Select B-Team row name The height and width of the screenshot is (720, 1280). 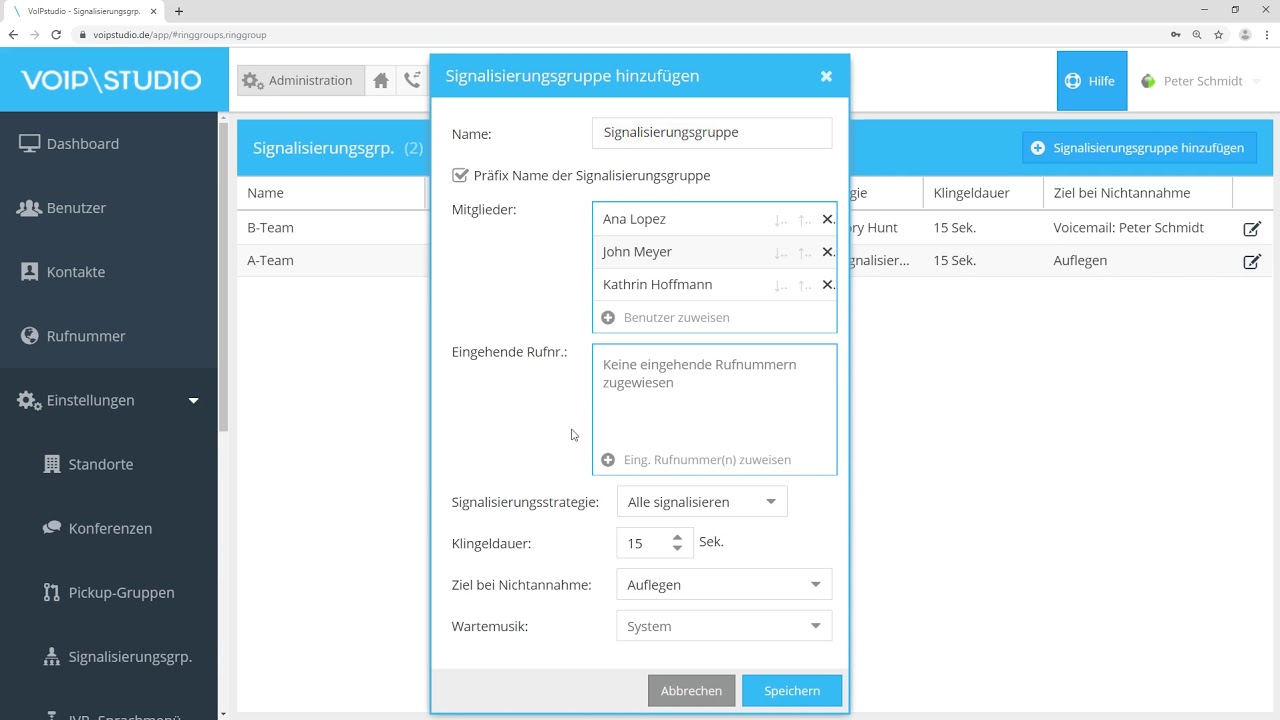[270, 228]
